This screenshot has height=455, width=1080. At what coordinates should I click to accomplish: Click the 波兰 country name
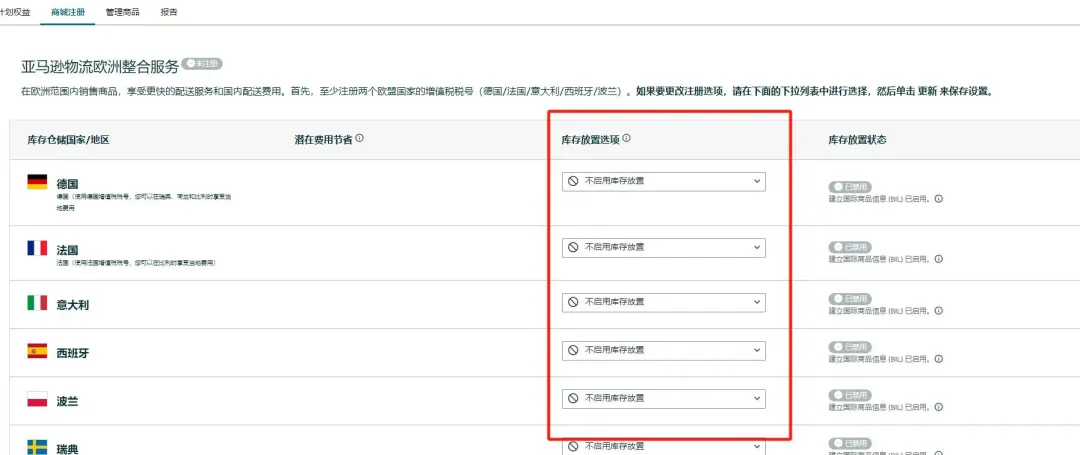[68, 401]
